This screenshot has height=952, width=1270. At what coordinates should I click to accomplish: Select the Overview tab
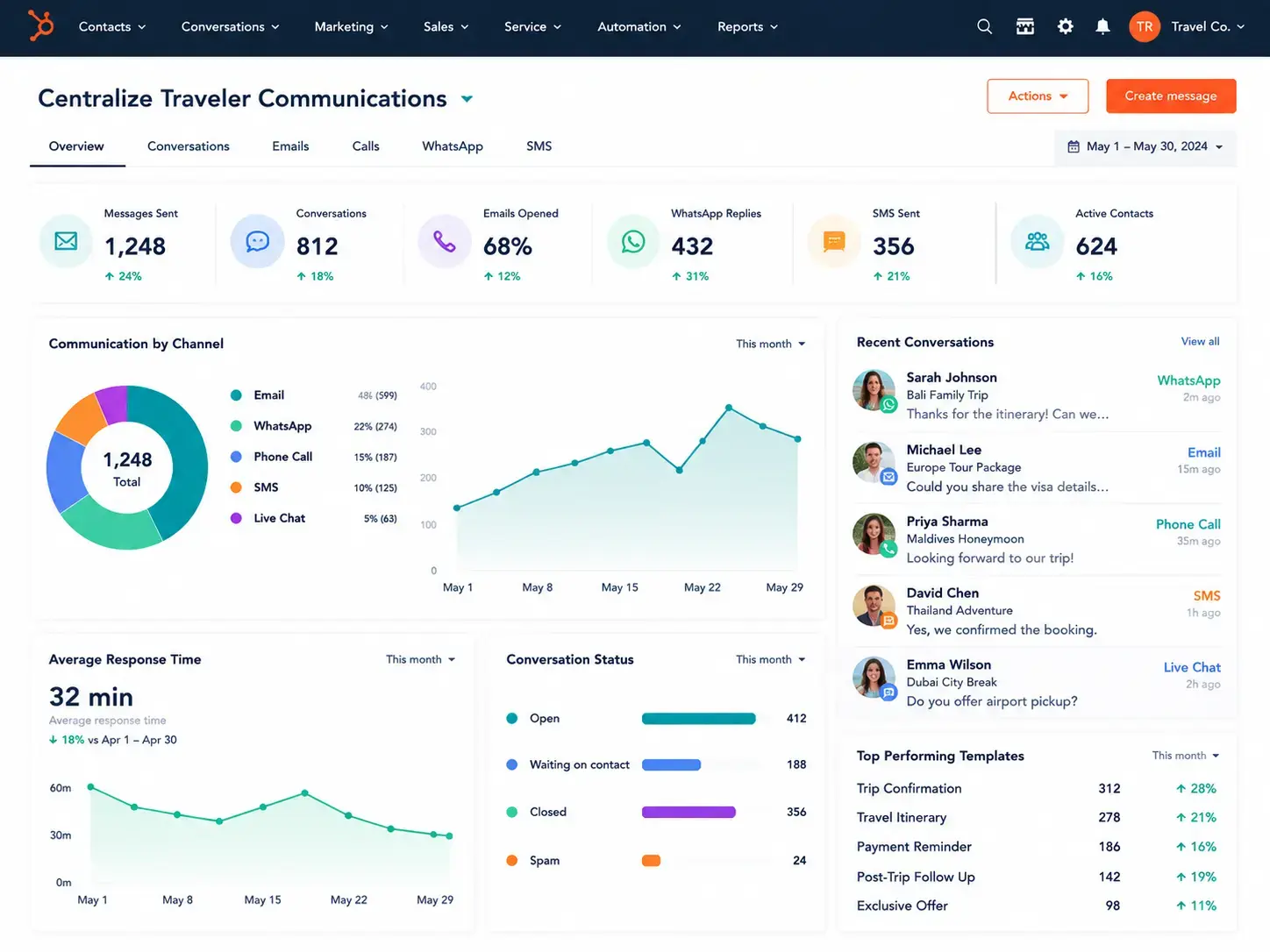pos(76,146)
